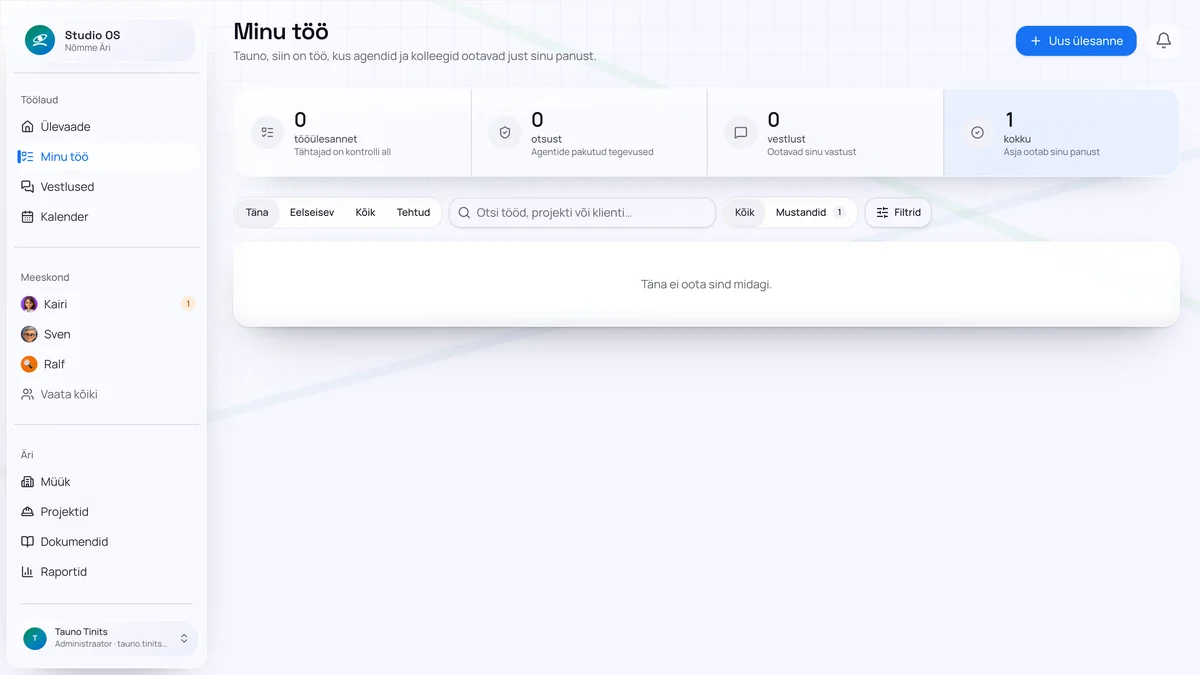The image size is (1200, 675).
Task: Select the Kõik type filter toggle
Action: (745, 213)
